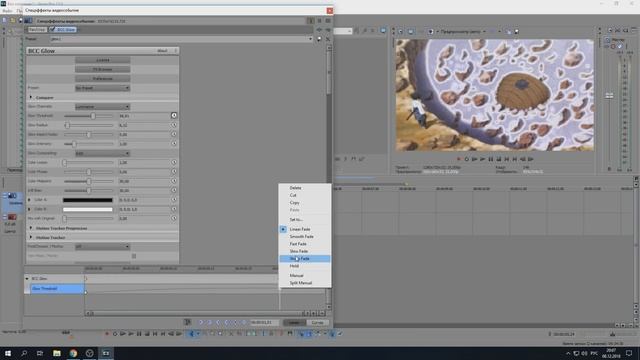Jump to first keyframe button

click(201, 322)
